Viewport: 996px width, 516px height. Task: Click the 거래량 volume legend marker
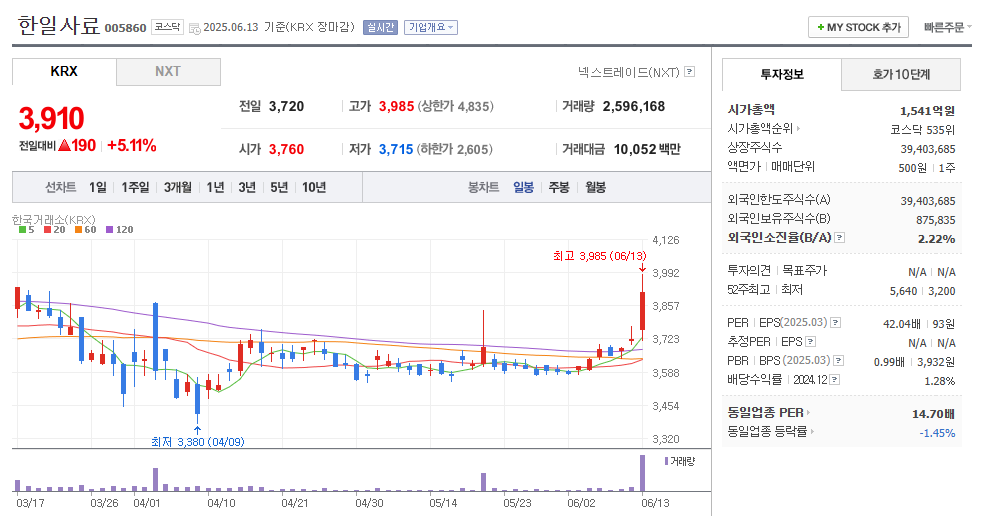(x=666, y=461)
